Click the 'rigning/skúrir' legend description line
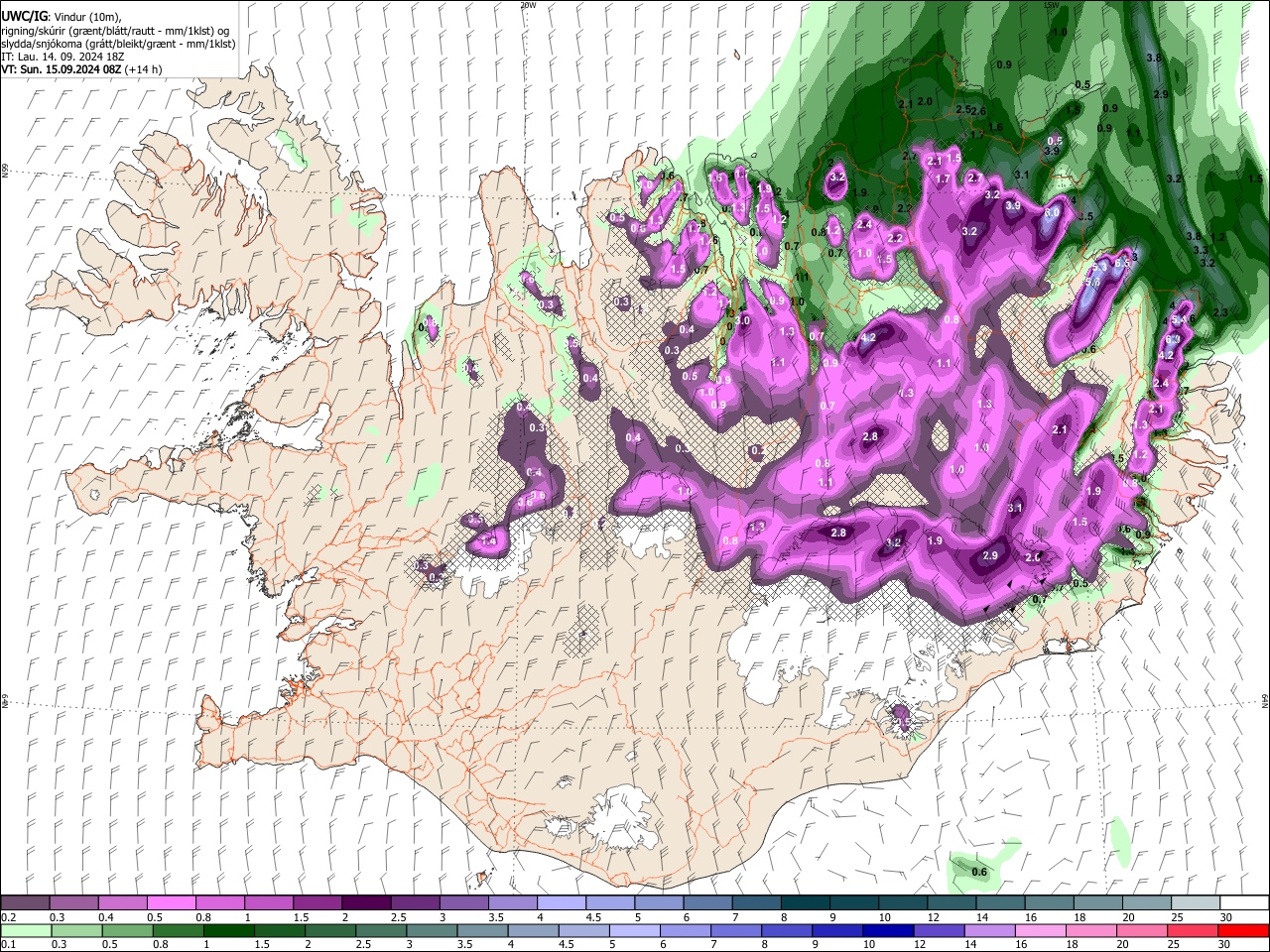 click(x=115, y=33)
